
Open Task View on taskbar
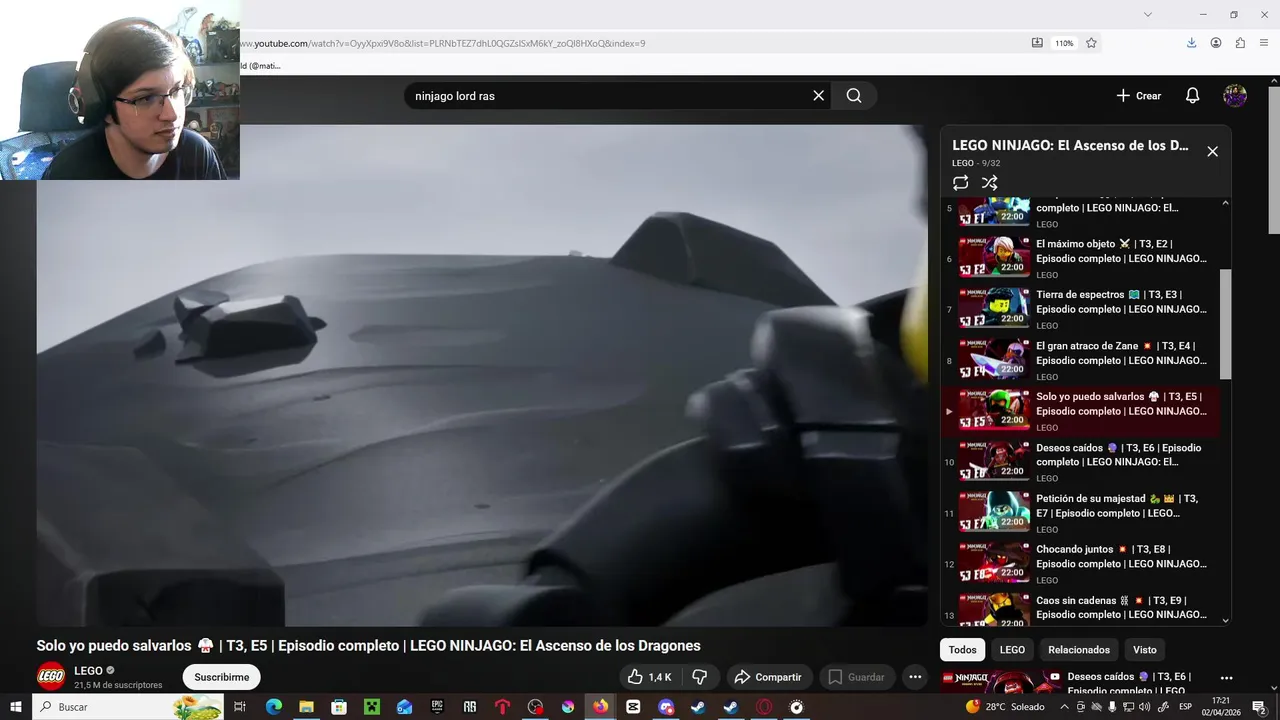[x=239, y=706]
